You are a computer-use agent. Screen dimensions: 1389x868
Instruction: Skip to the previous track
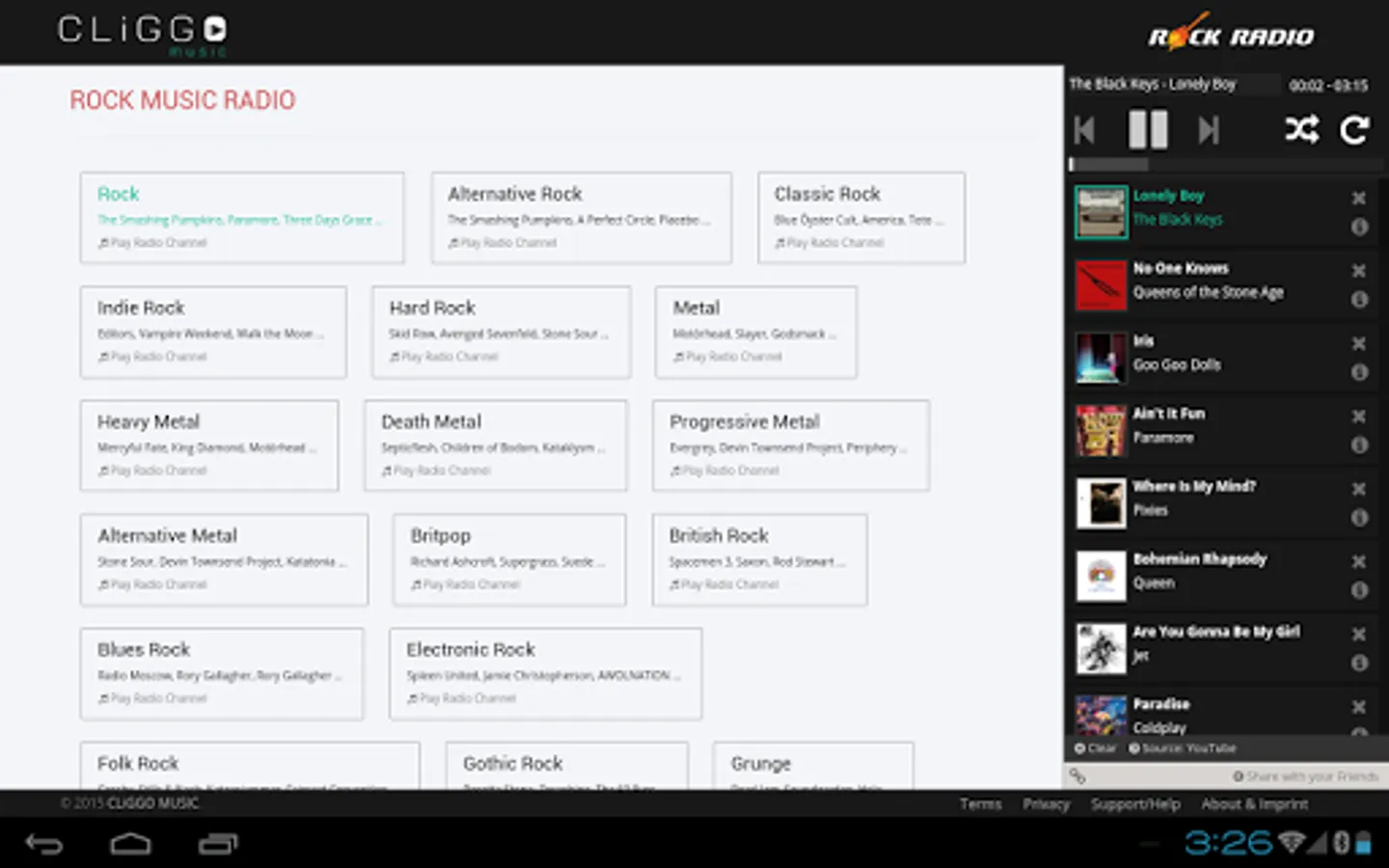tap(1084, 129)
